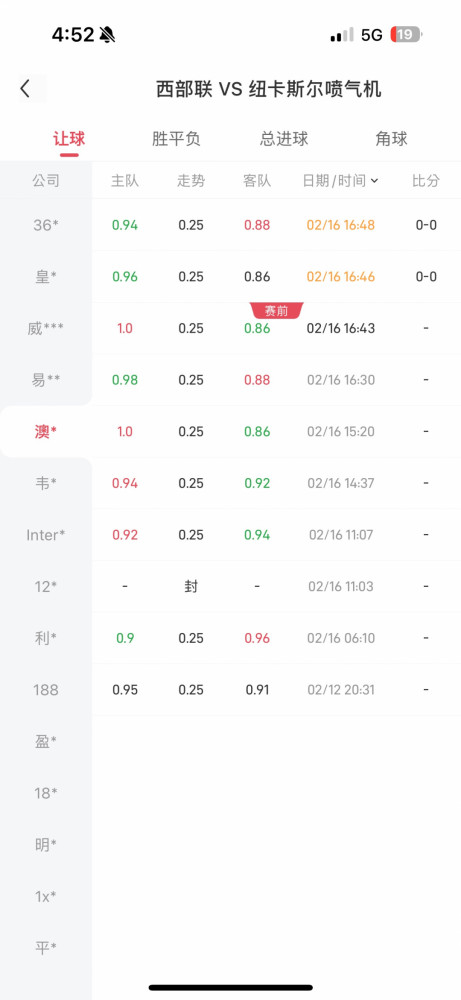The height and width of the screenshot is (1000, 461).
Task: Select company 皇* in sidebar
Action: pos(46,277)
